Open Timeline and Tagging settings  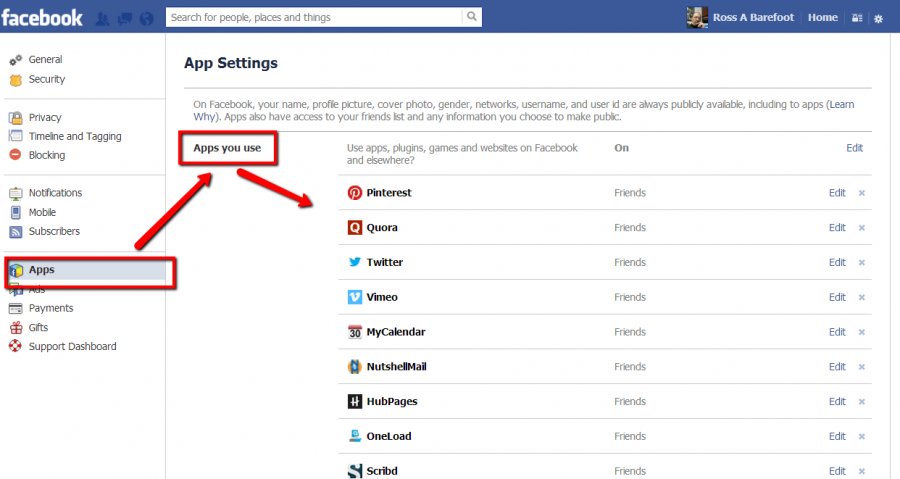[x=75, y=137]
